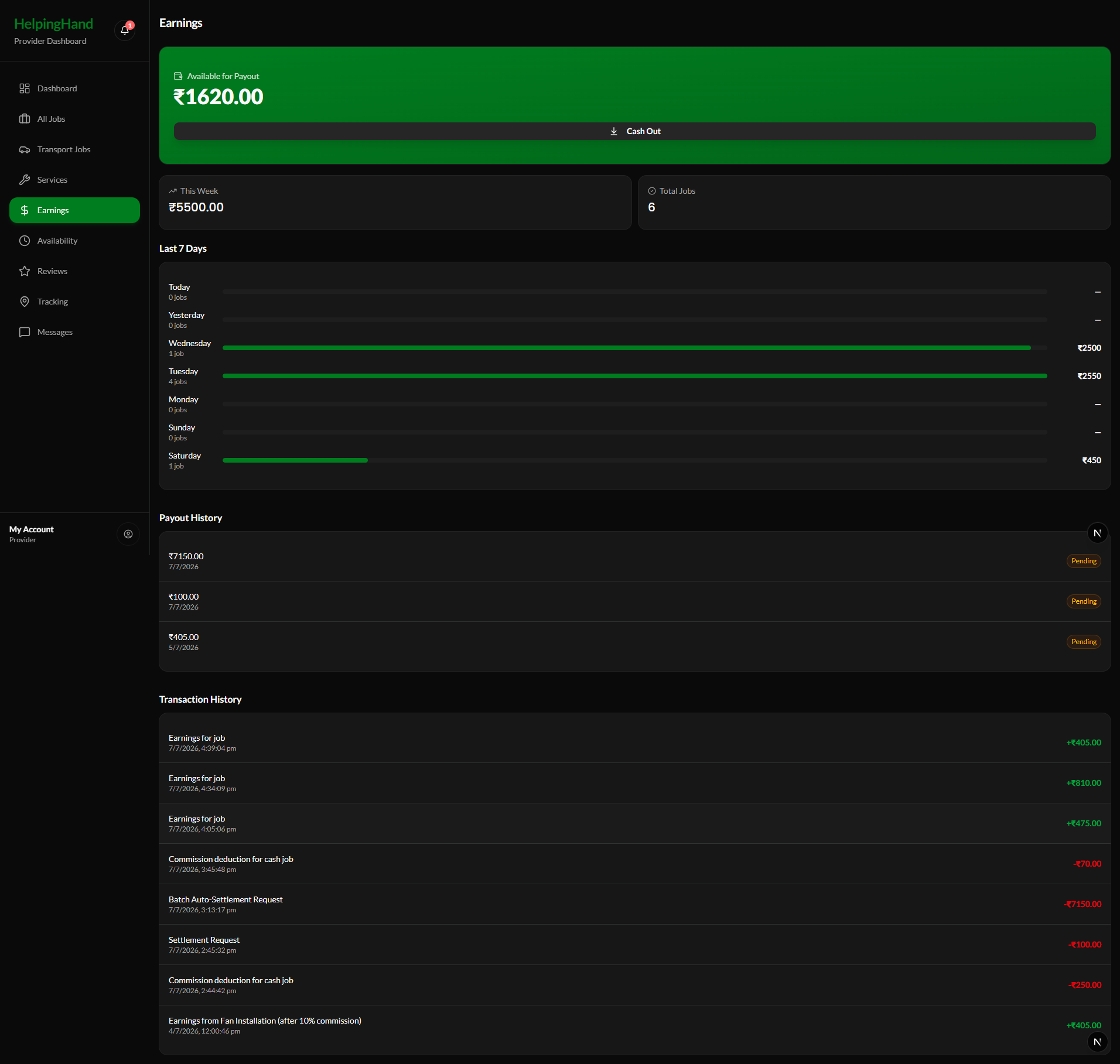This screenshot has width=1120, height=1064.
Task: Click the Reviews star icon
Action: click(25, 271)
